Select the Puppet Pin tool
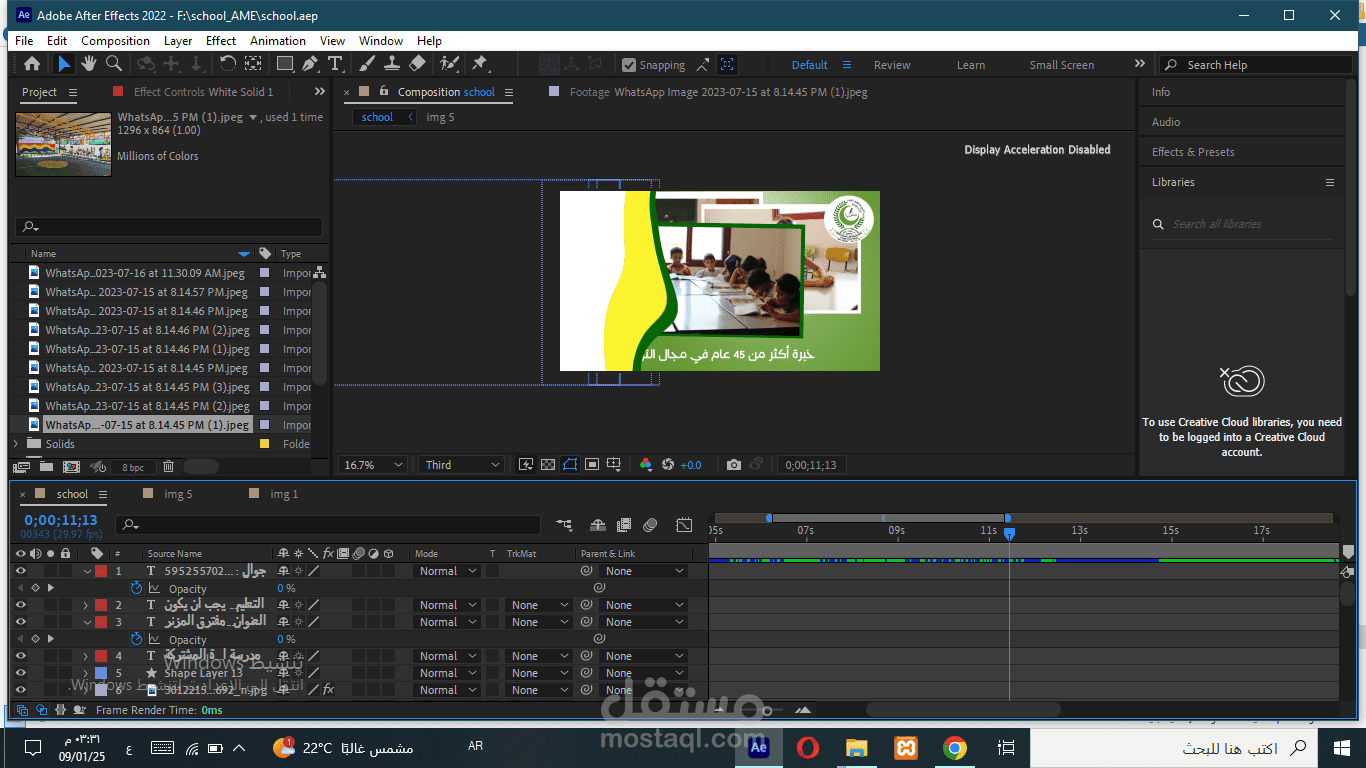Viewport: 1366px width, 768px height. [x=479, y=64]
